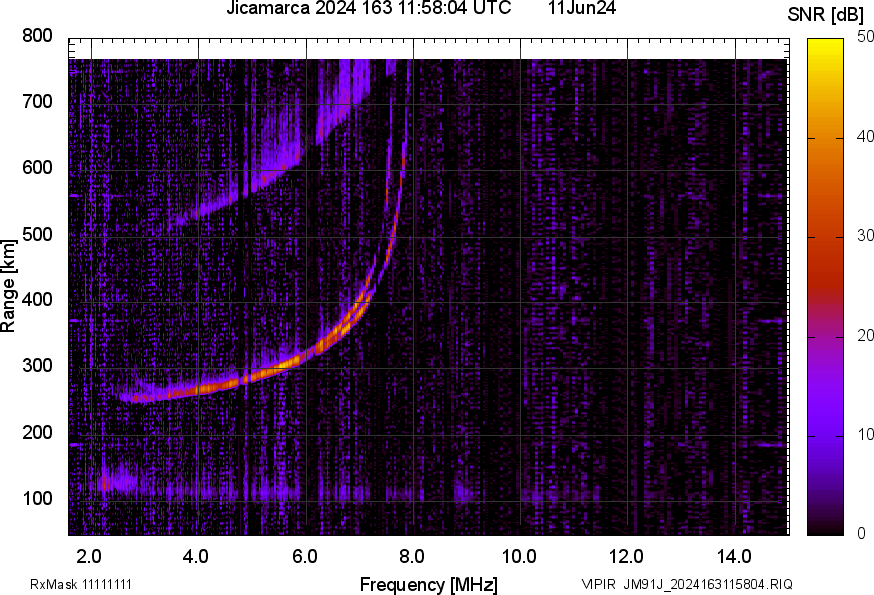Click the colorbar tick value '30'

[866, 235]
